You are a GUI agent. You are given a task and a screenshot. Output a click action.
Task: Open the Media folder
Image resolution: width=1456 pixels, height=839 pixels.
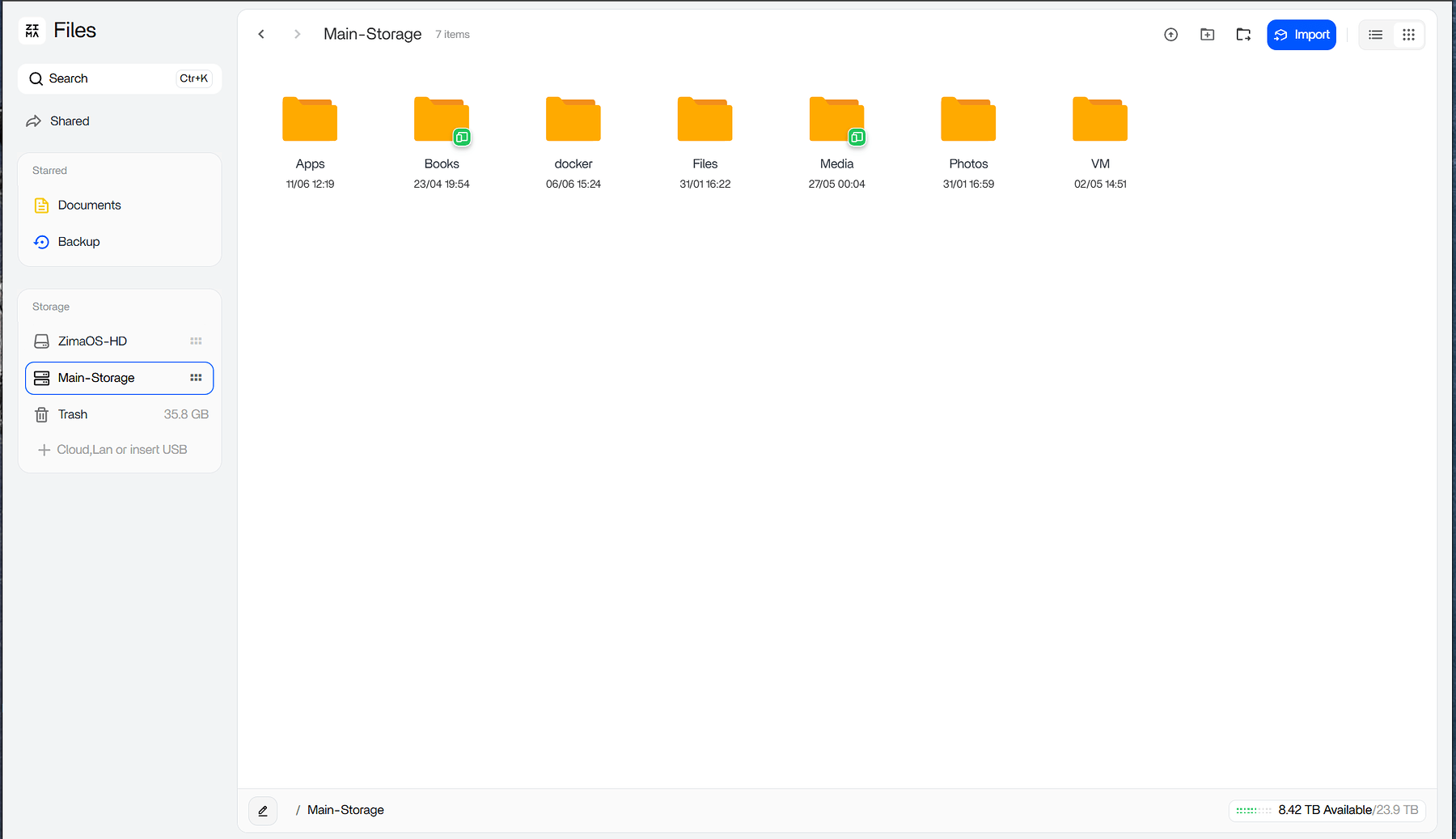click(x=836, y=119)
